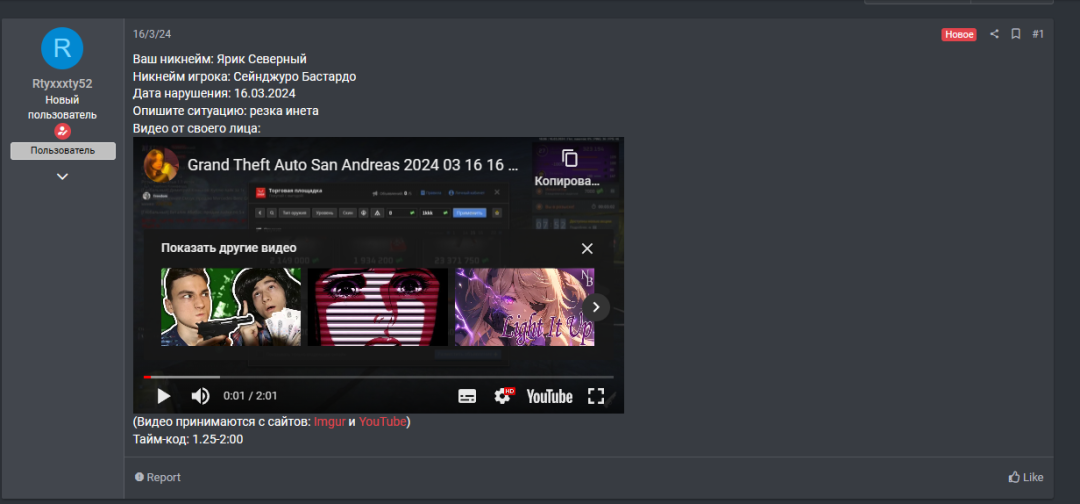Click the red 'Новое' badge
1080x504 pixels.
(x=959, y=34)
